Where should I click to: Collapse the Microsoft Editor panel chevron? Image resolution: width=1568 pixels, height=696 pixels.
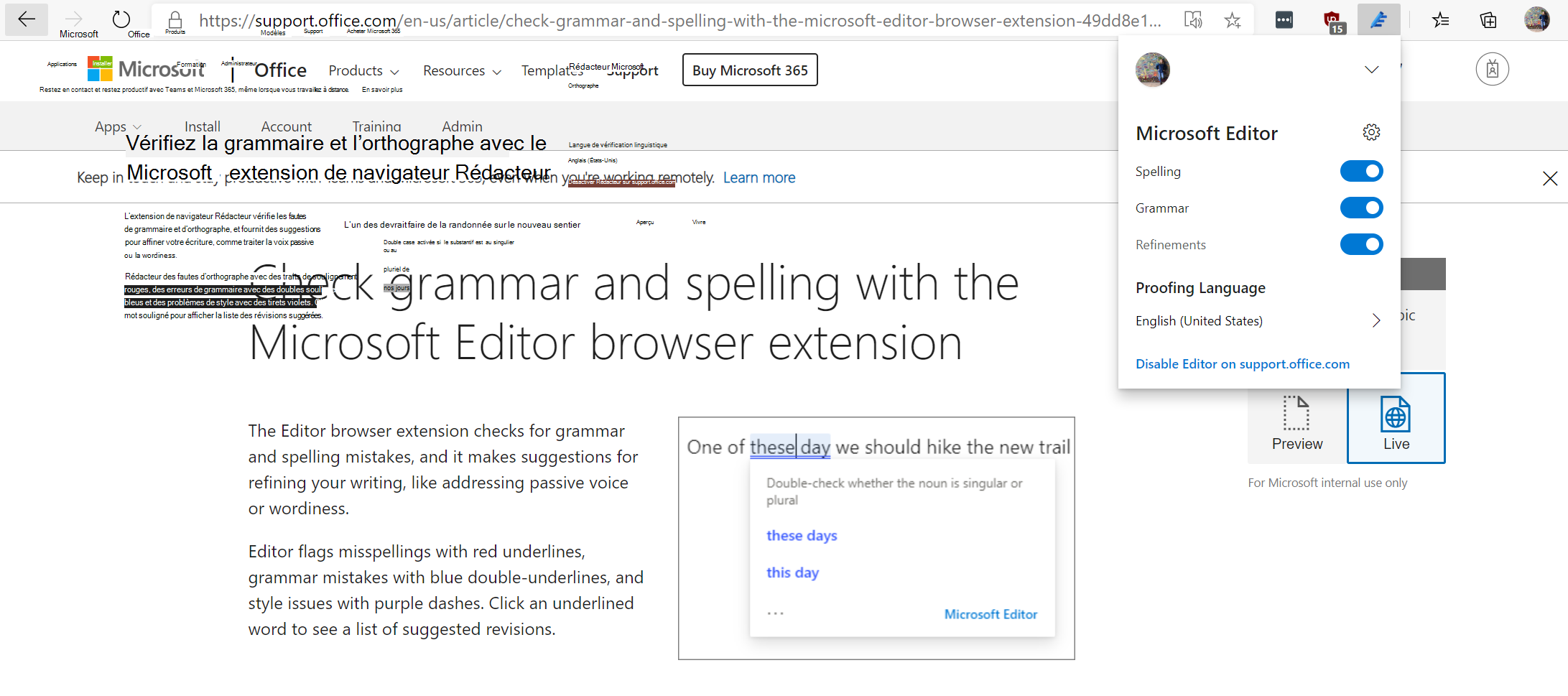pos(1372,70)
